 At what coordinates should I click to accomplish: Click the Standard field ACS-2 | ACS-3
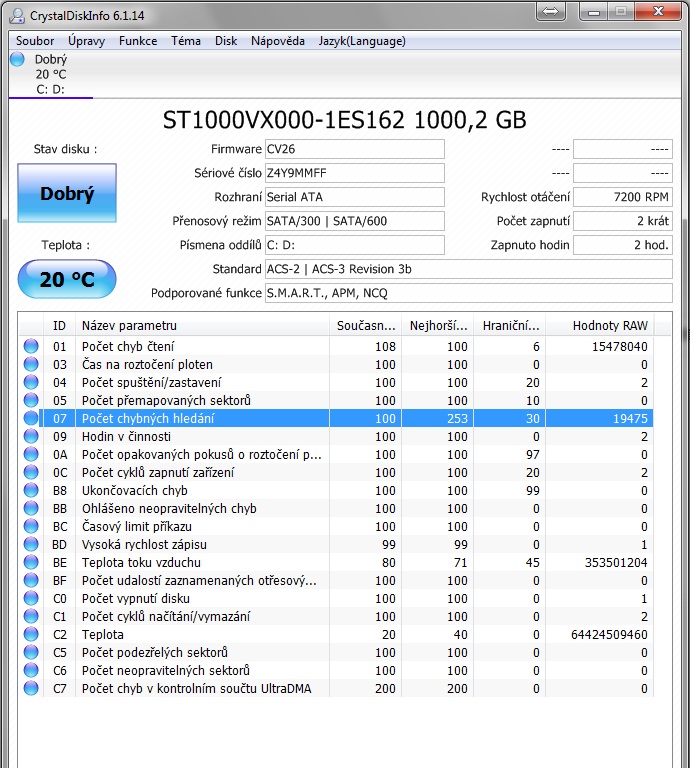(468, 269)
